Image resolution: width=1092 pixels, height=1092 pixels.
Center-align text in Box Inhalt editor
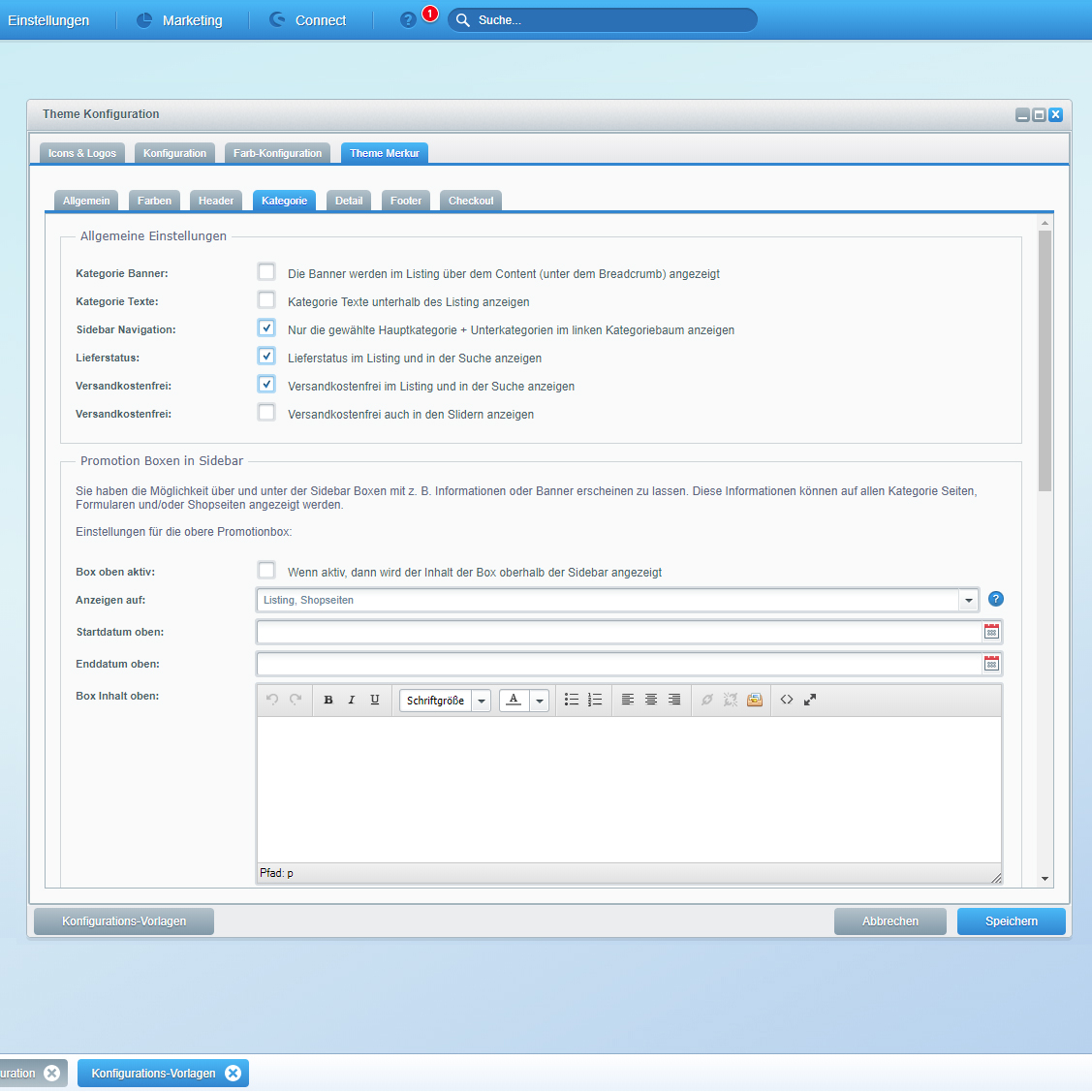651,700
